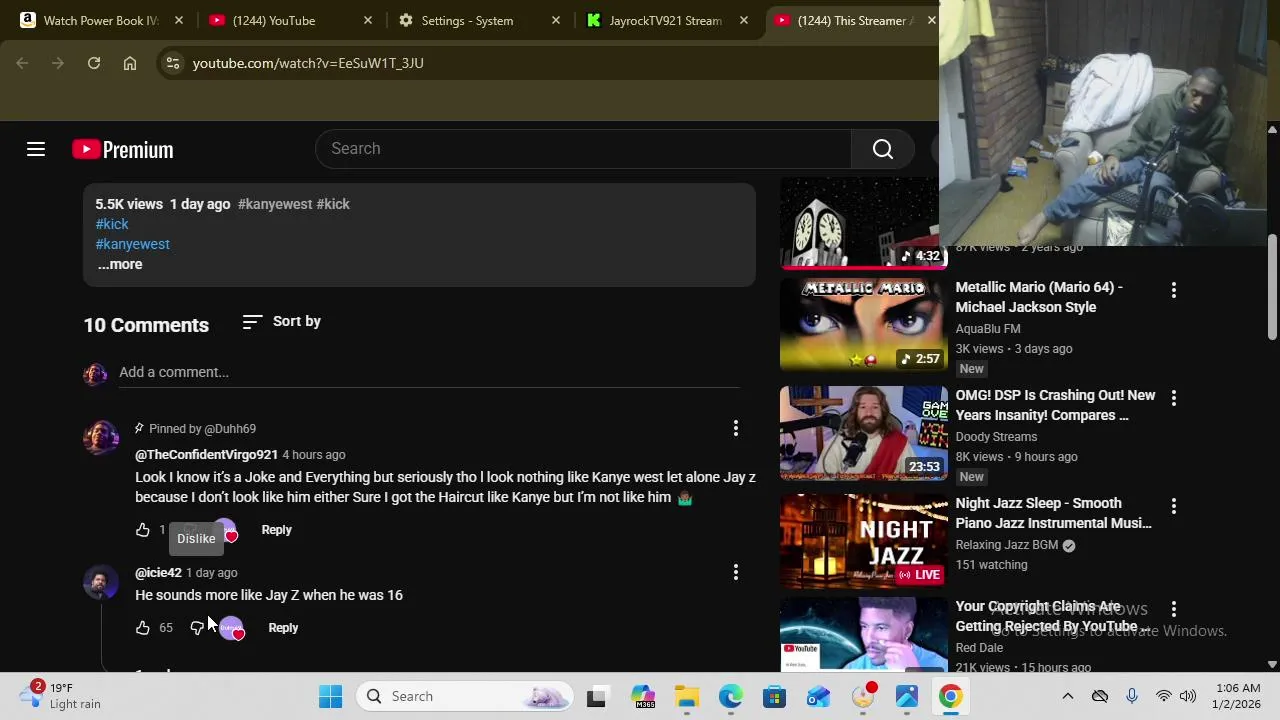Open Metallic Mario (Mario 64) video title
This screenshot has width=1280, height=720.
pyautogui.click(x=1040, y=297)
